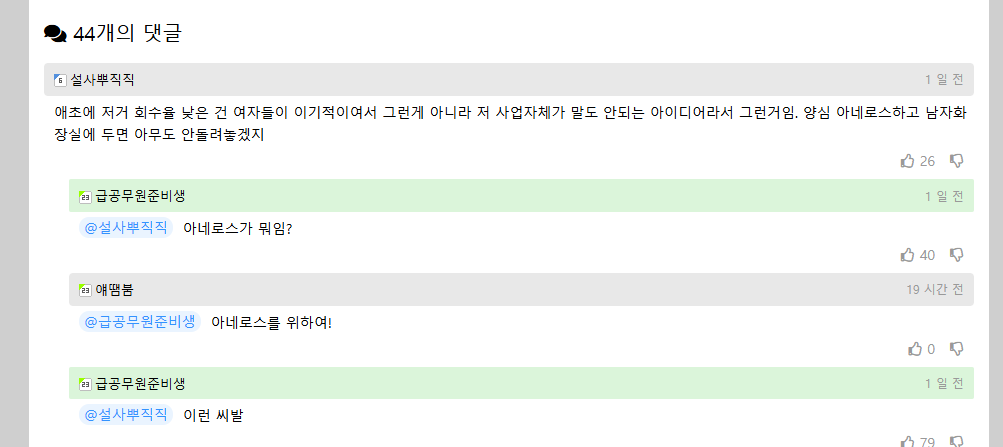Click the "19 시간 전" timestamp

(x=935, y=290)
